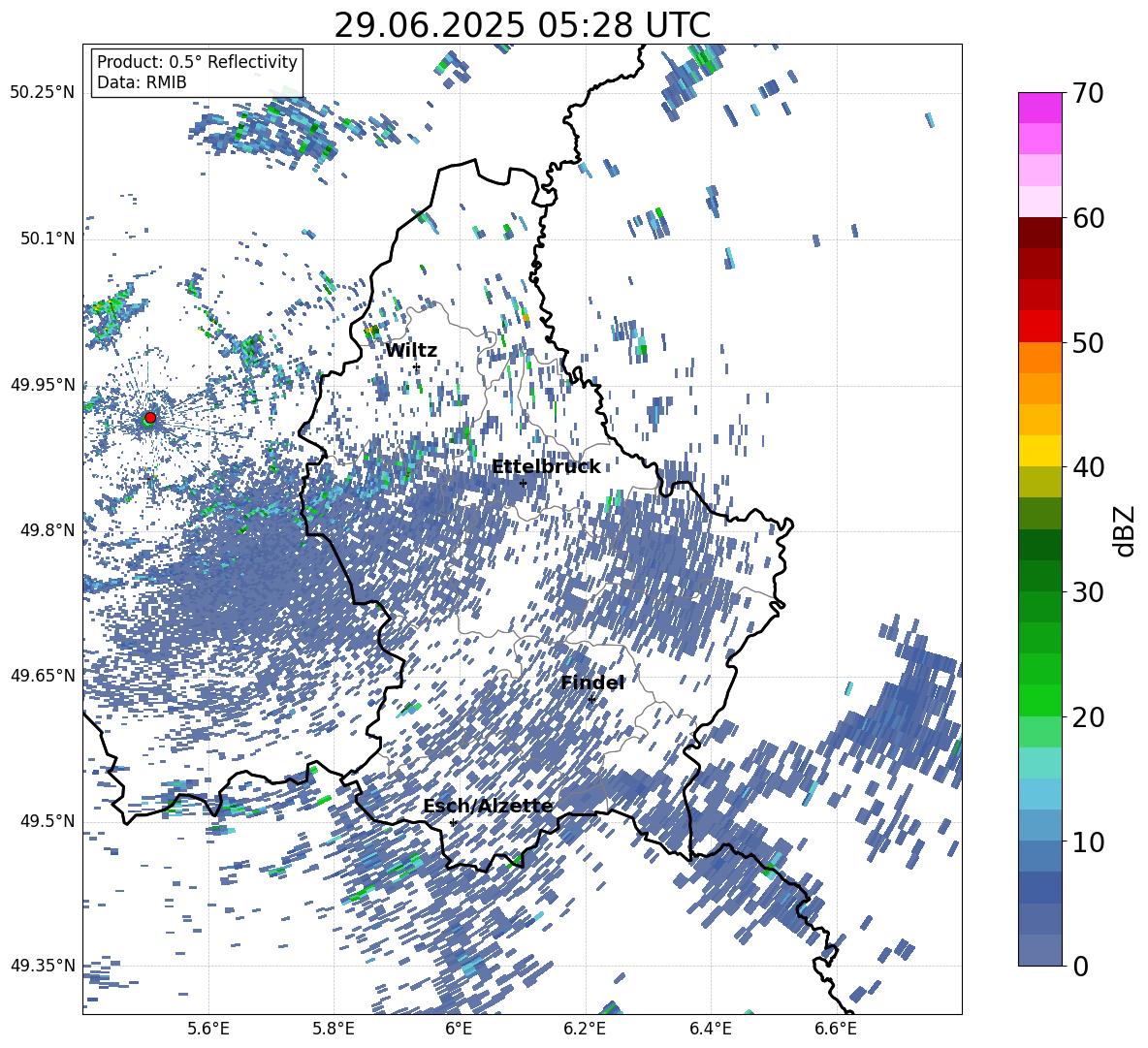Click the 'Data: RMIB' text
The image size is (1148, 1048).
142,82
